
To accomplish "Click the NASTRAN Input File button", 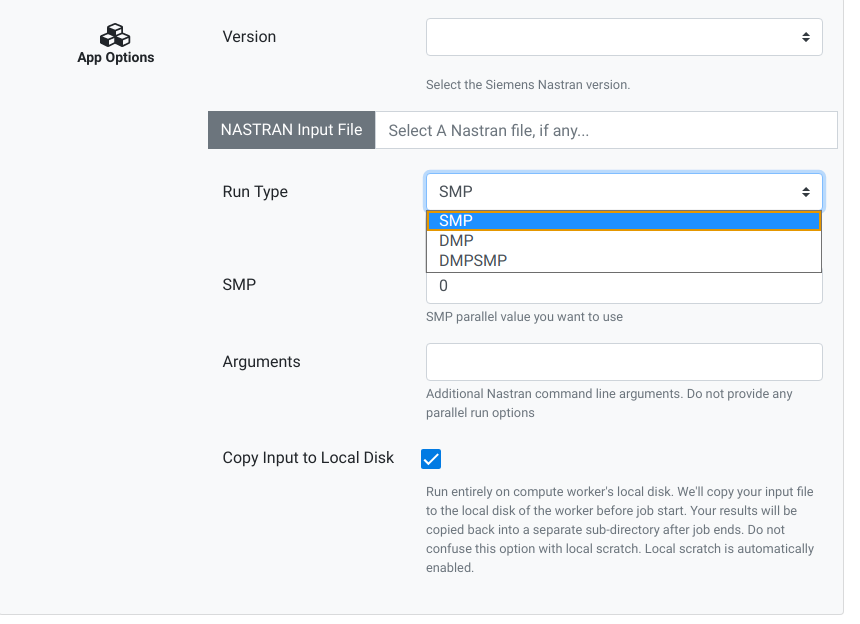I will [291, 130].
